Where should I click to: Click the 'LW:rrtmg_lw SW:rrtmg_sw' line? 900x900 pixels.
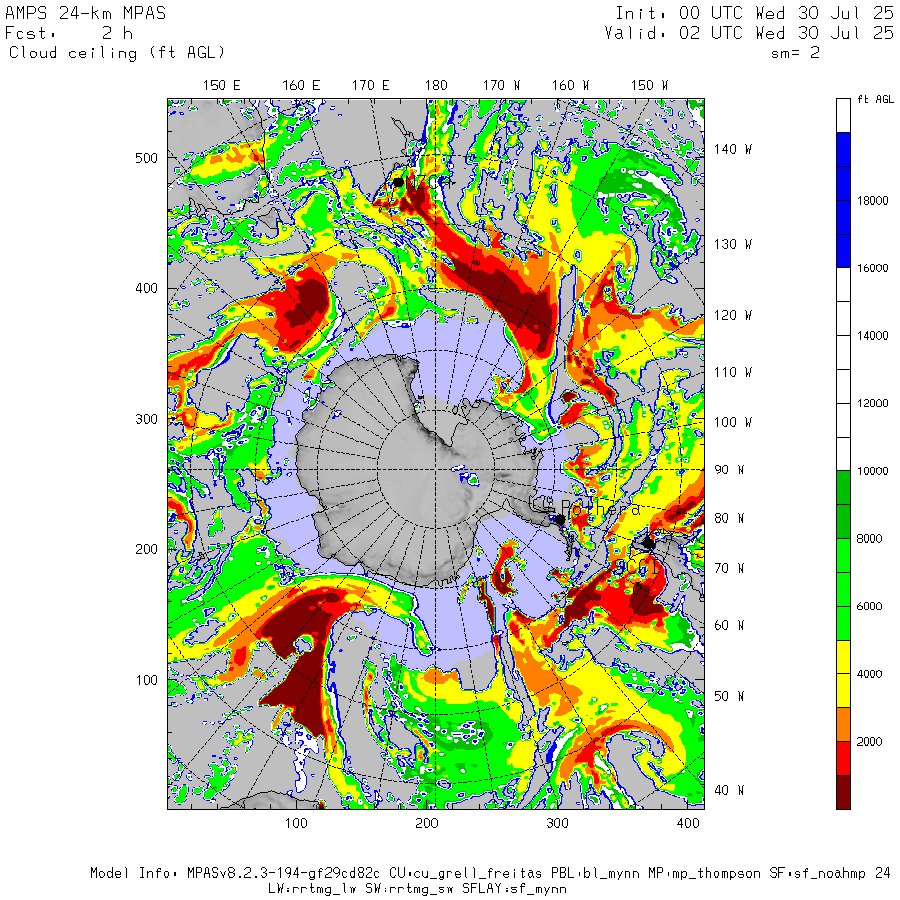coord(418,889)
